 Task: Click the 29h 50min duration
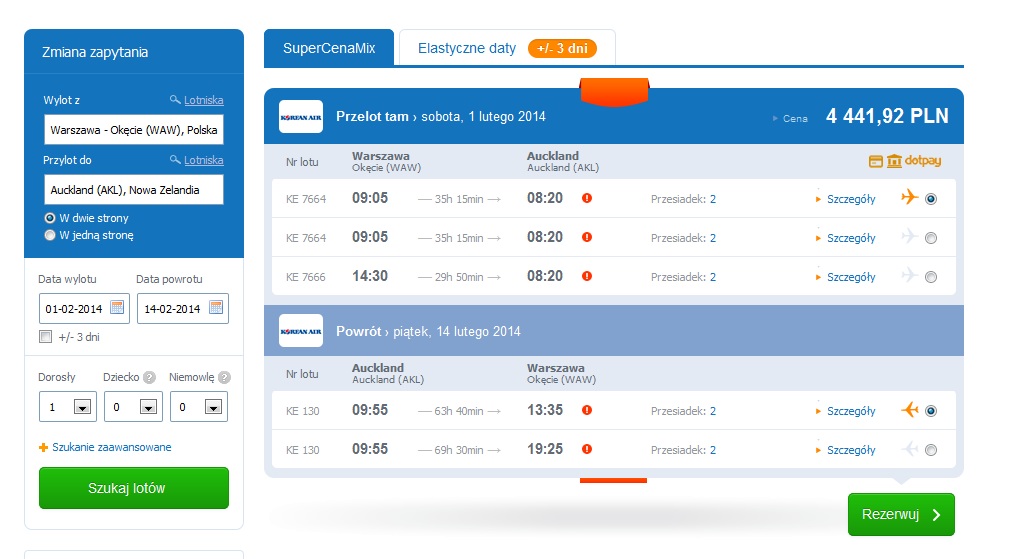click(x=459, y=277)
